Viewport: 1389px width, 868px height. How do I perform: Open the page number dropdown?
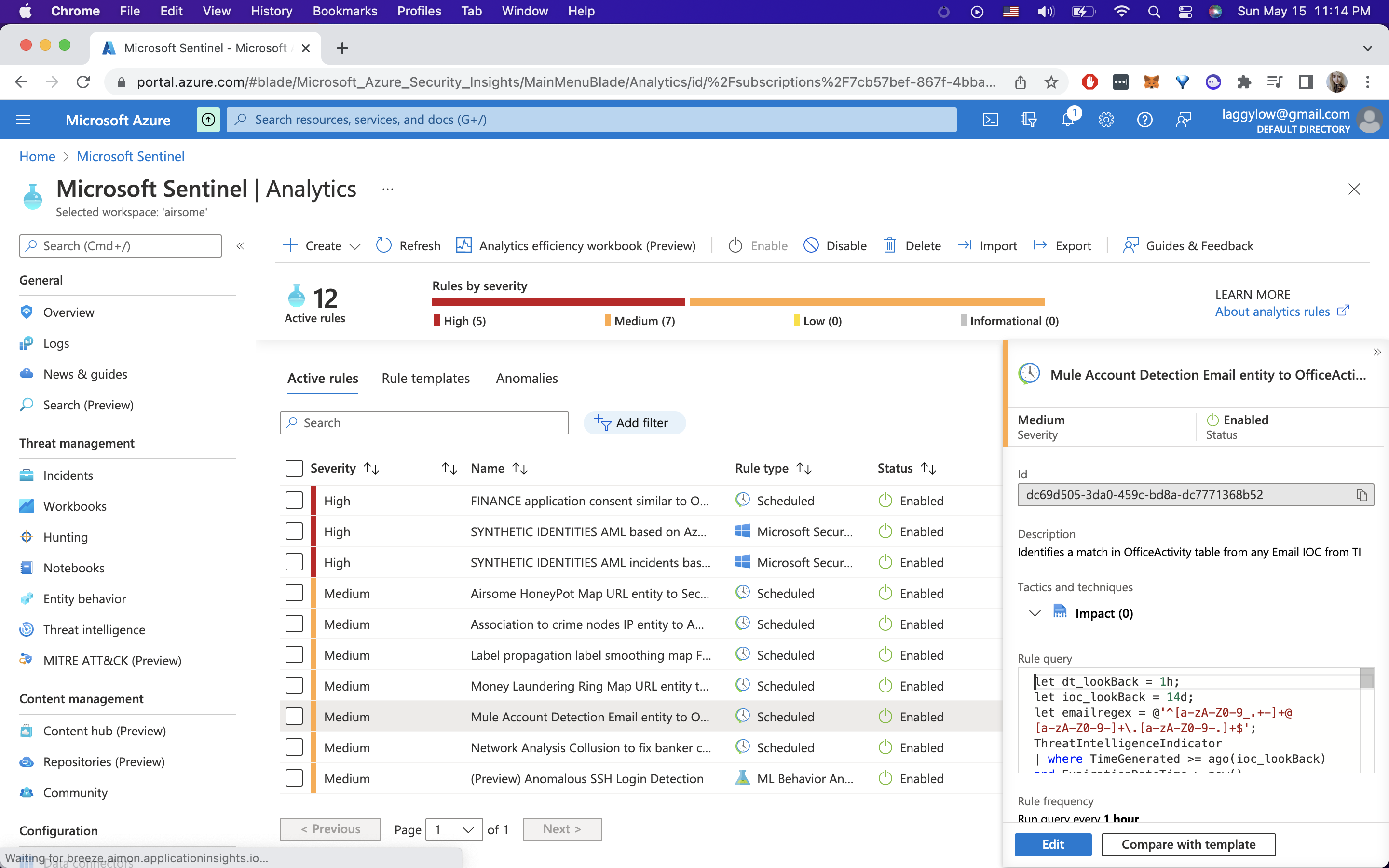(454, 829)
